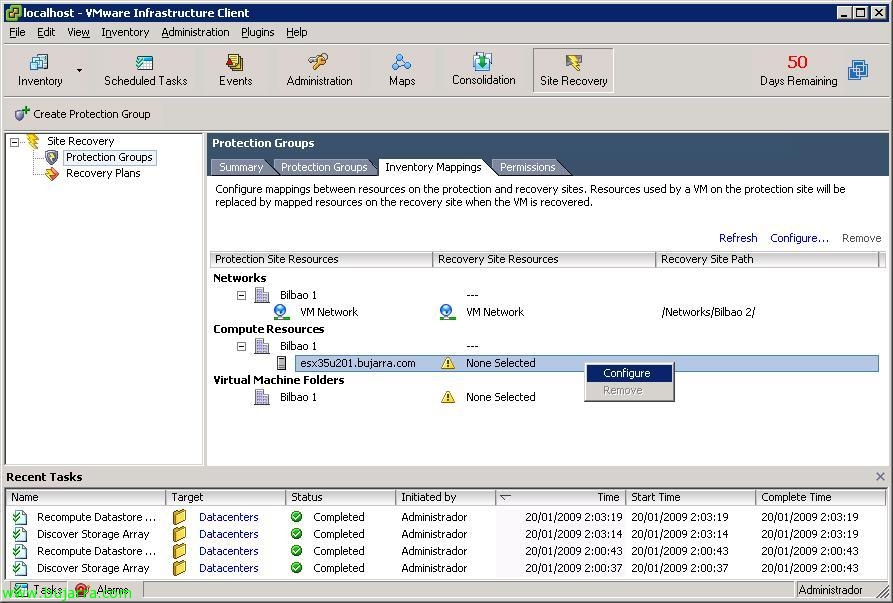Sort tasks by the Status column header
The width and height of the screenshot is (893, 603).
click(340, 497)
